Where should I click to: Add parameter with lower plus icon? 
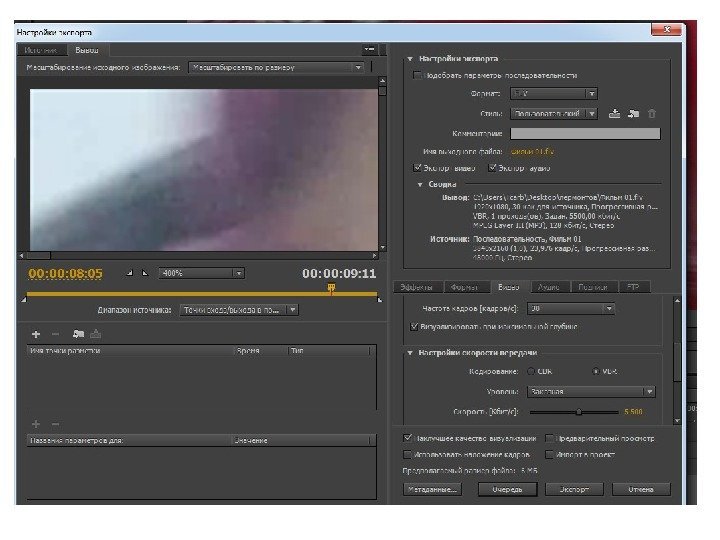click(x=36, y=424)
